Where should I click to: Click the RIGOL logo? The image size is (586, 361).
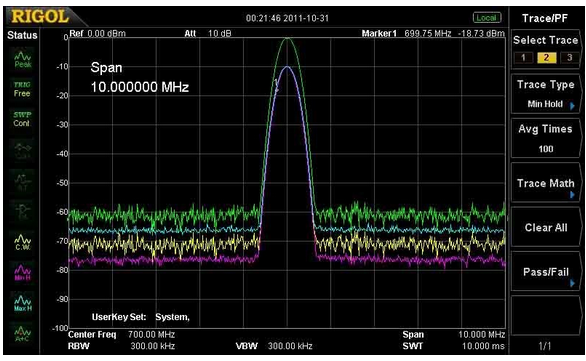click(40, 17)
